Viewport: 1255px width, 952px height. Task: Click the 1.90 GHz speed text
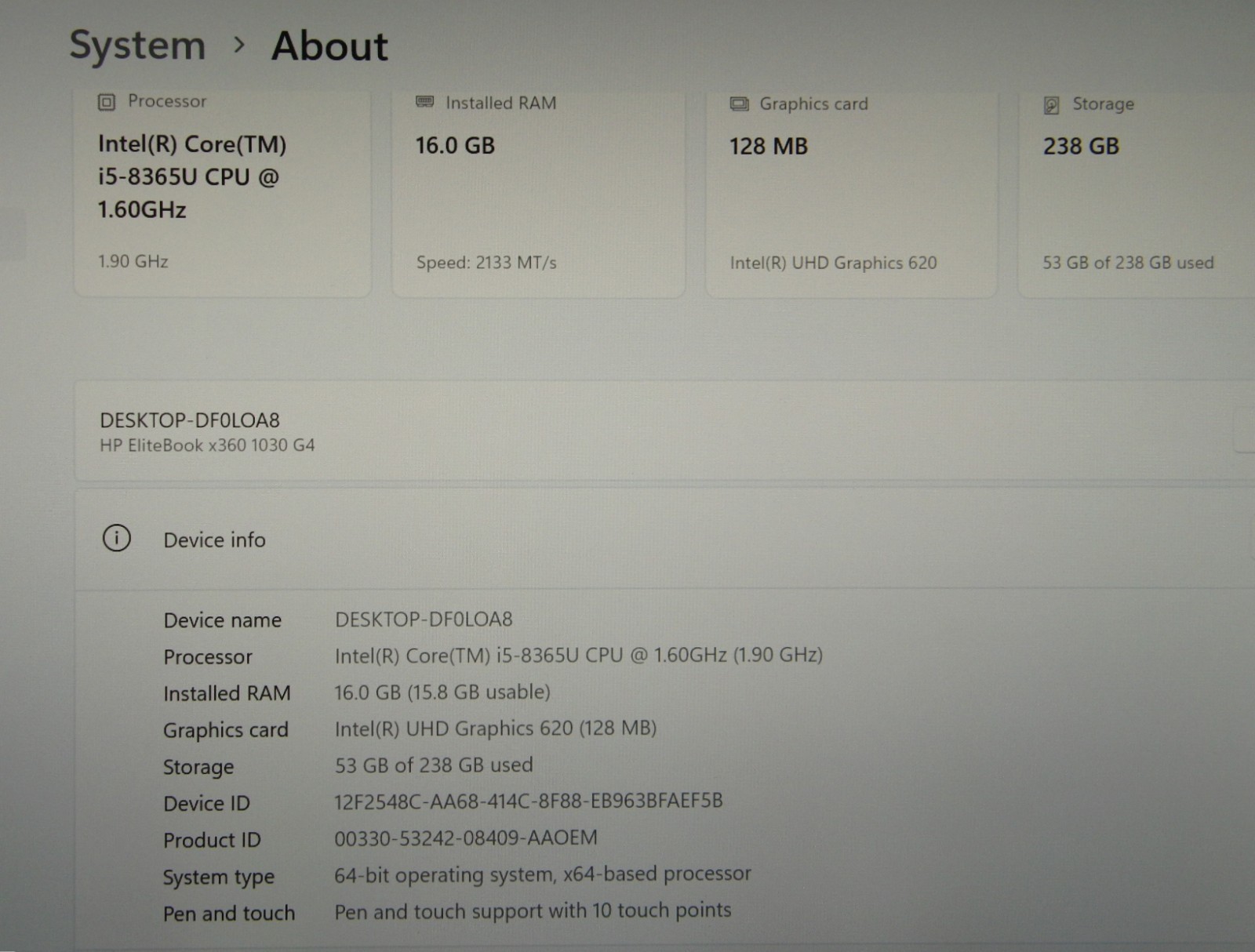click(x=133, y=261)
